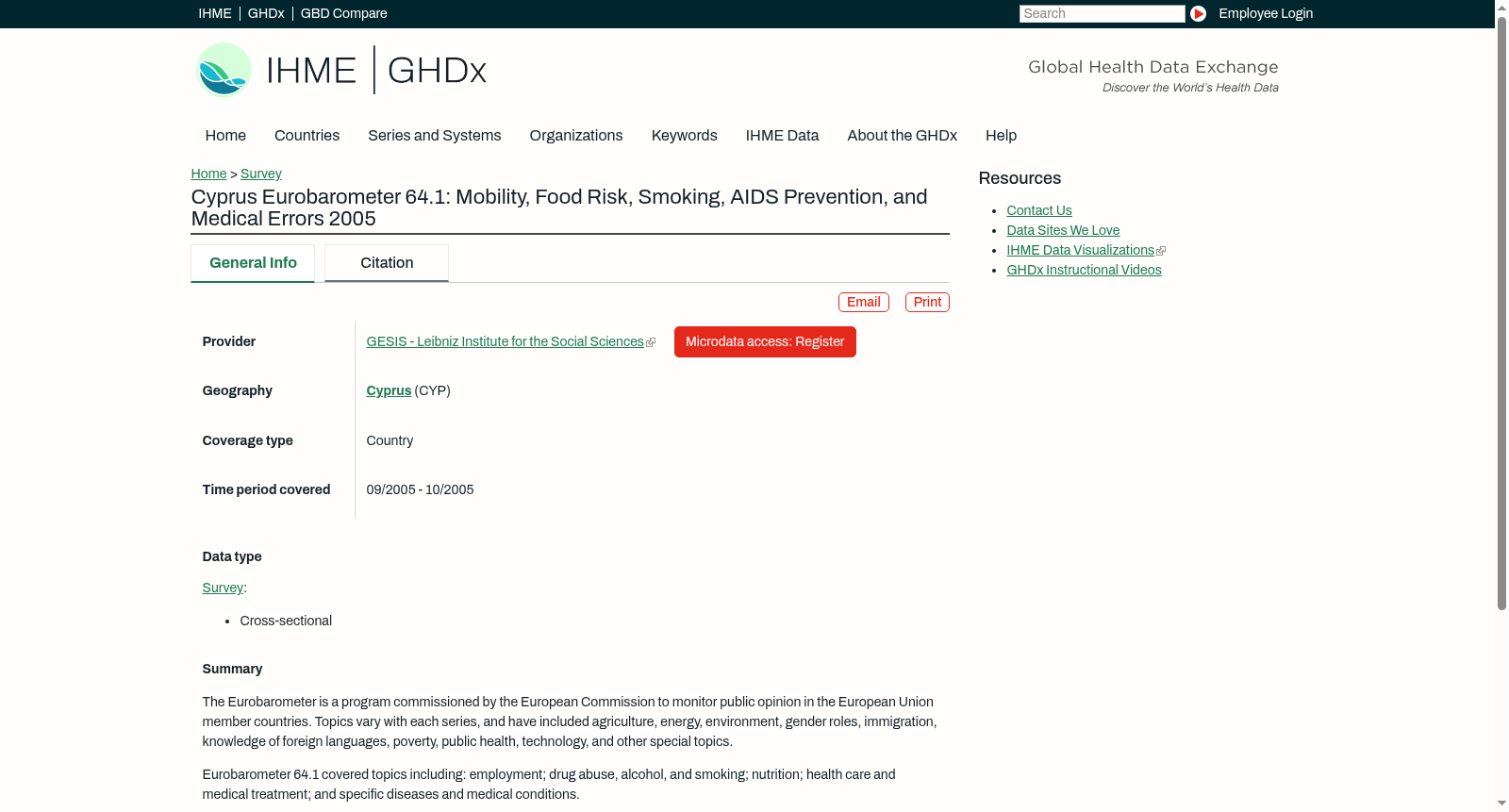Select the General Info tab
The width and height of the screenshot is (1509, 812).
(x=253, y=263)
